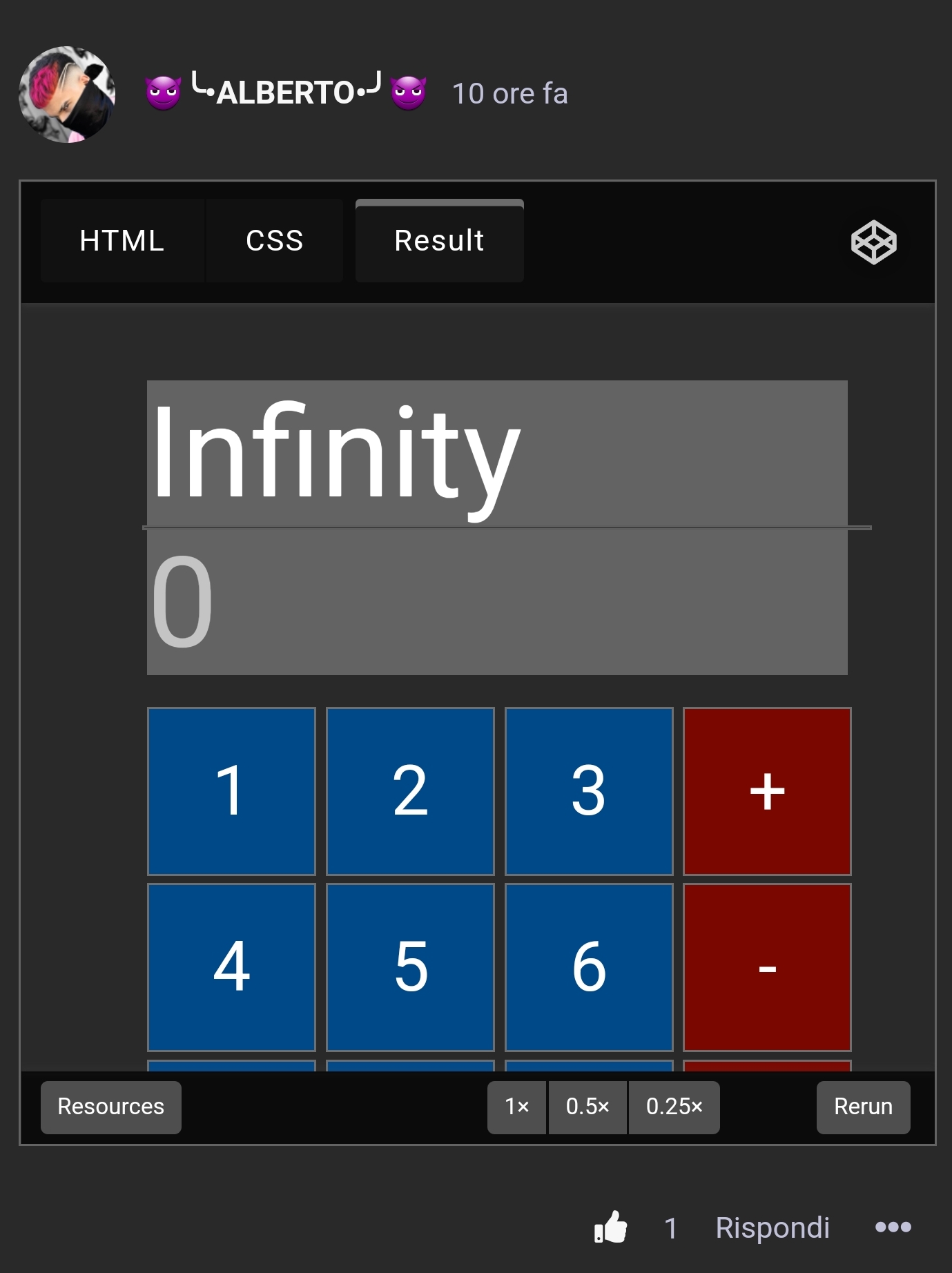Set zoom to 0.5×
Viewport: 952px width, 1273px height.
tap(587, 1107)
